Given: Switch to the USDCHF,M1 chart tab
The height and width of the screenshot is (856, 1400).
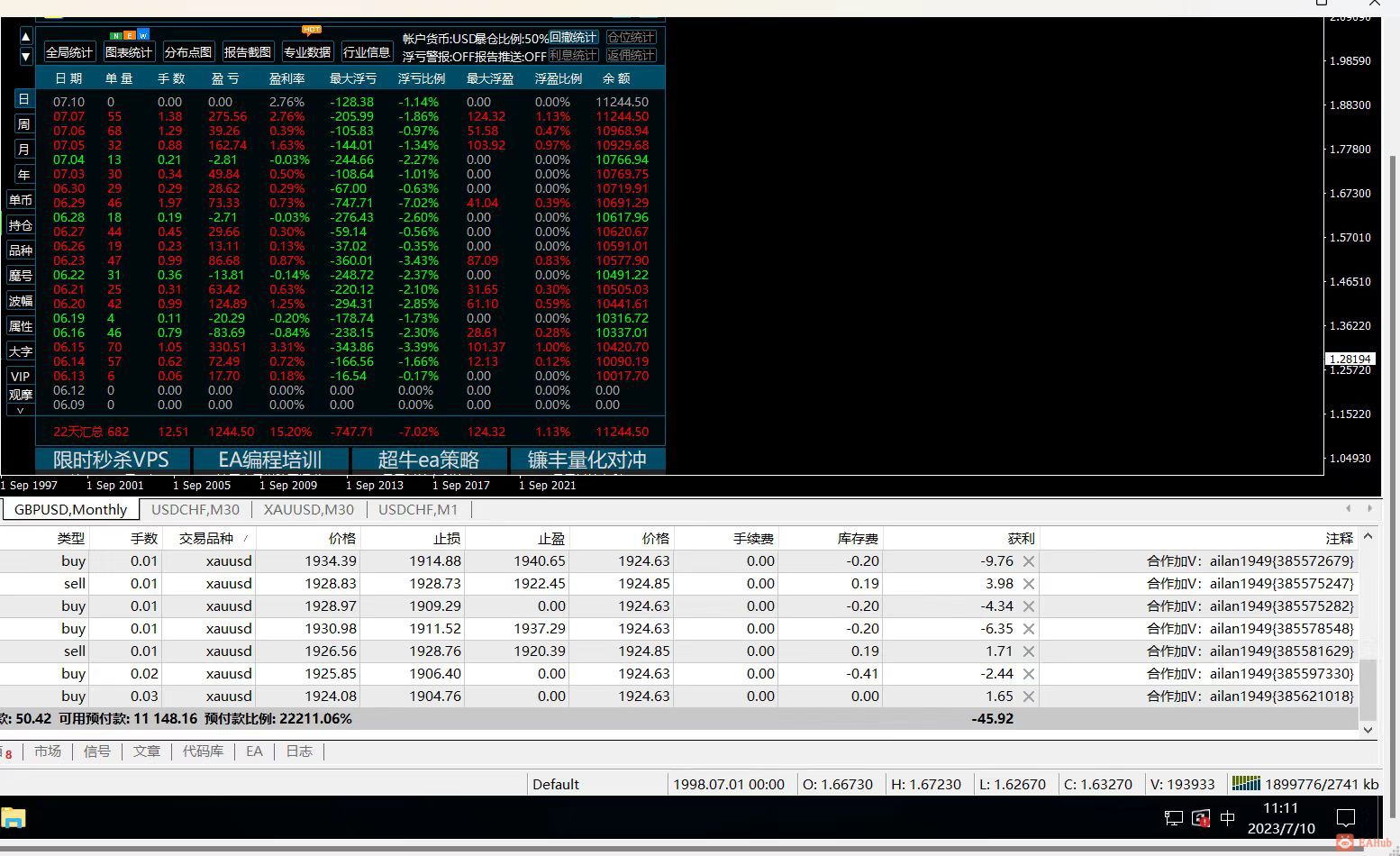Looking at the screenshot, I should [418, 509].
